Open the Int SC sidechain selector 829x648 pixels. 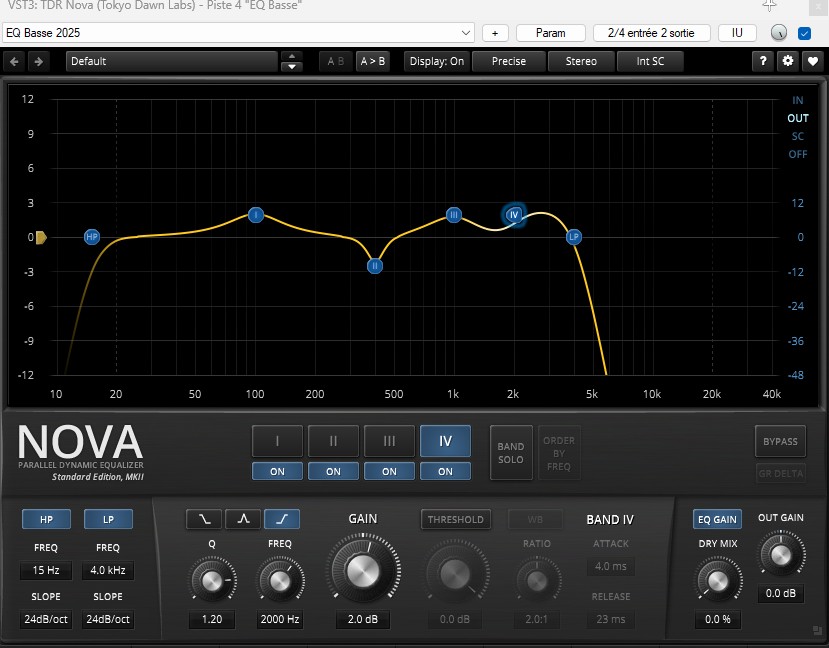[x=650, y=61]
